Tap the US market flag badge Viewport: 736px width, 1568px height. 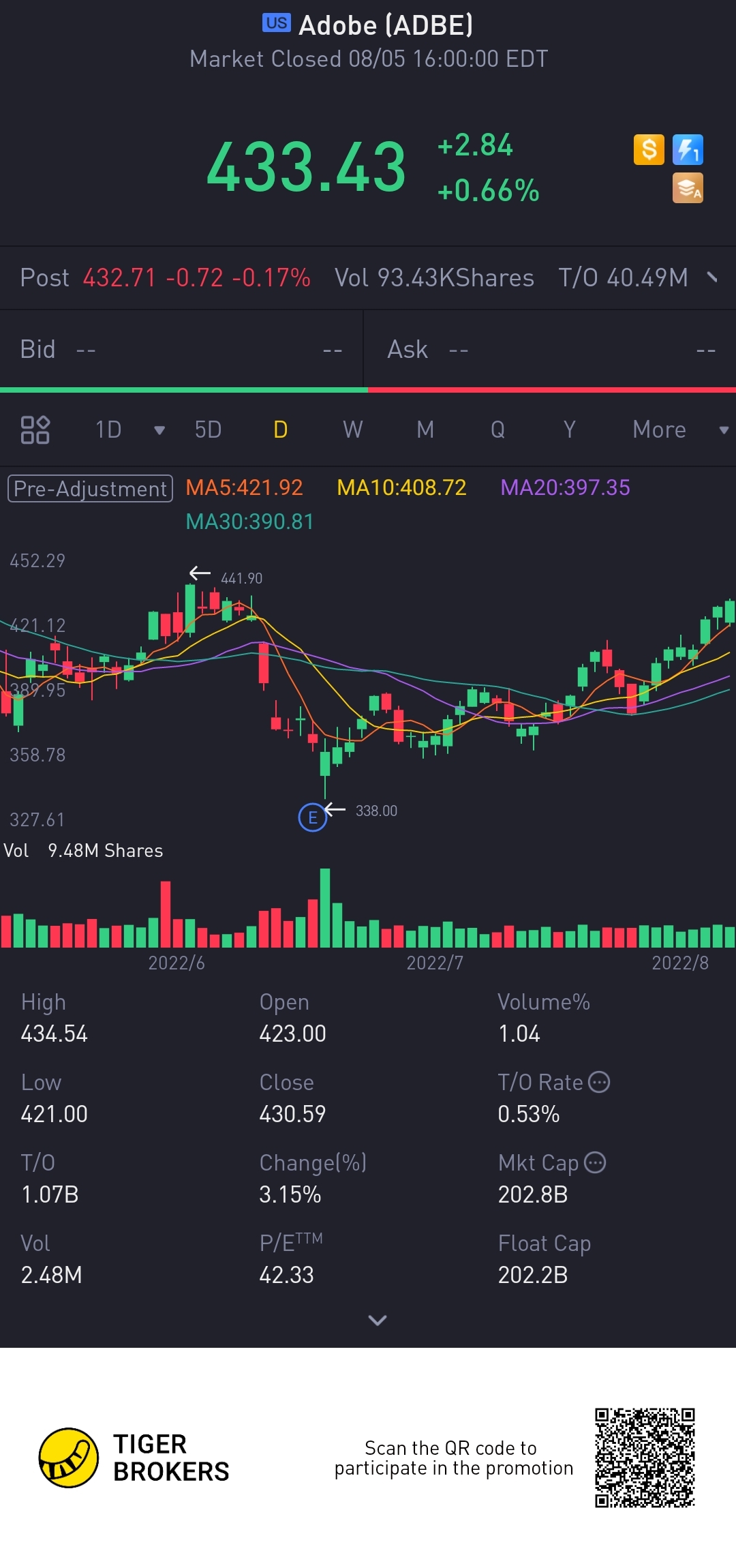click(277, 22)
